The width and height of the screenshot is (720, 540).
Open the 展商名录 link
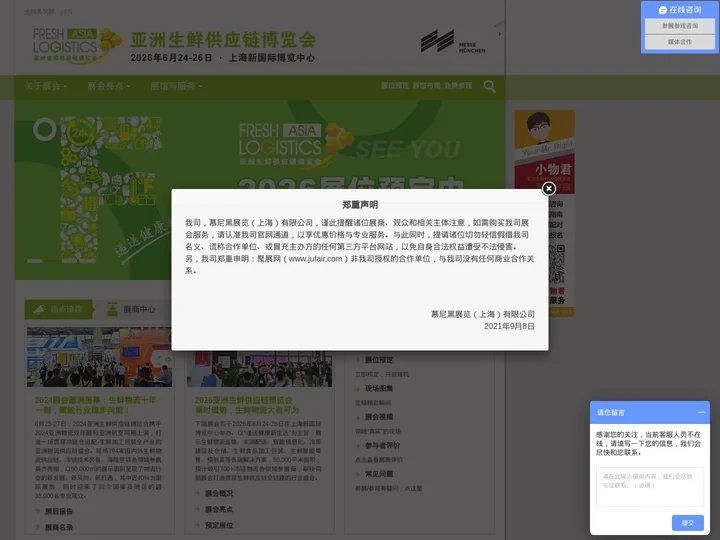(x=59, y=527)
